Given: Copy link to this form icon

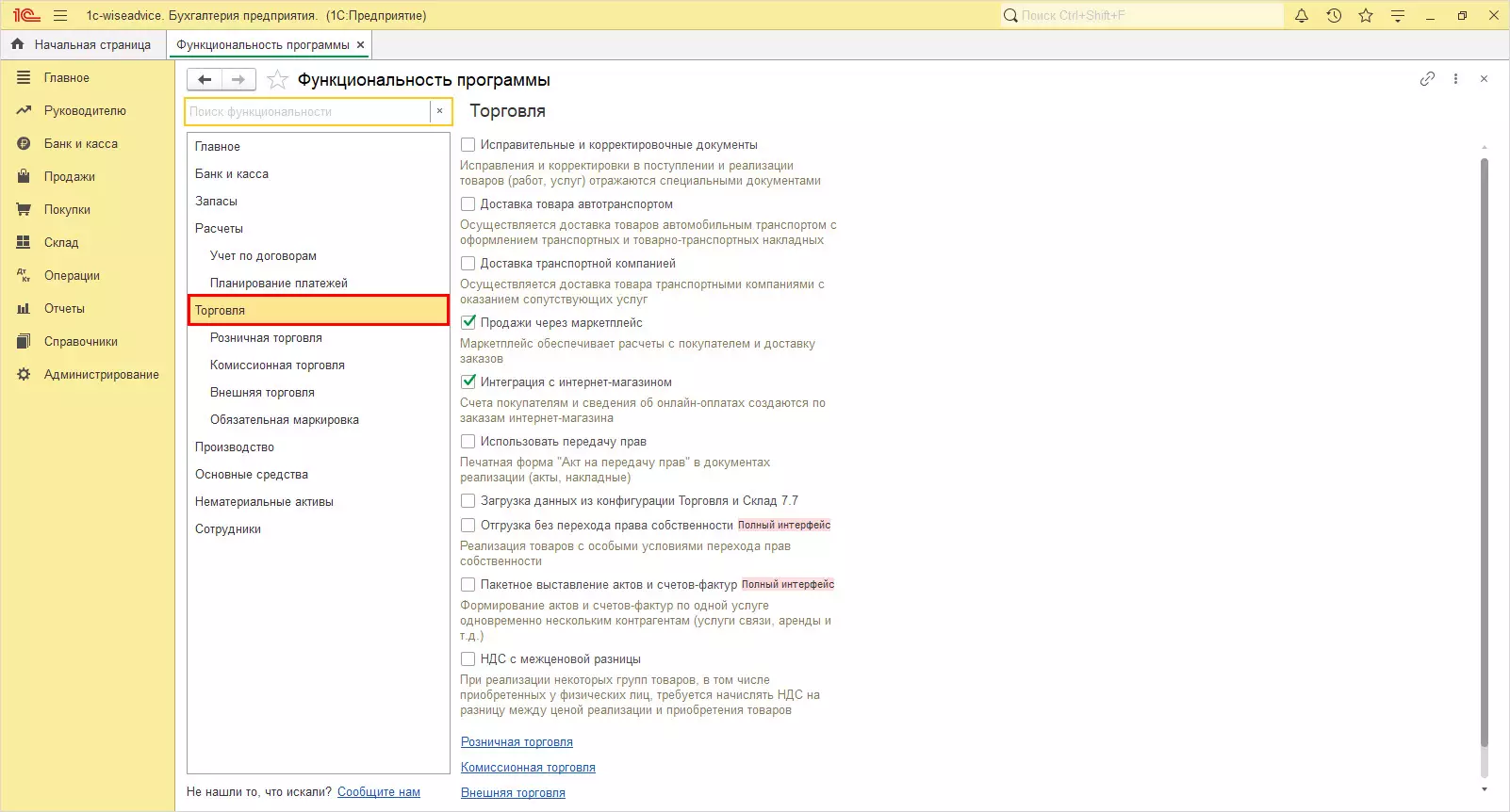Looking at the screenshot, I should 1427,79.
